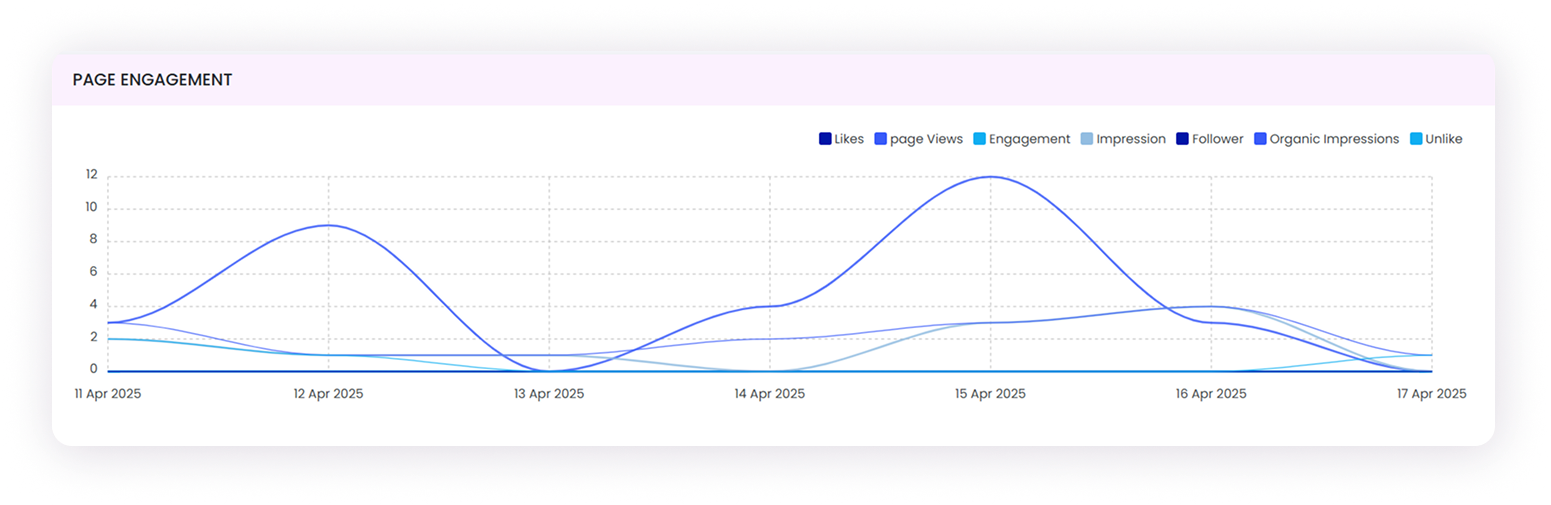Image resolution: width=1551 pixels, height=505 pixels.
Task: Select the 11 Apr 2025 axis label
Action: tap(106, 394)
